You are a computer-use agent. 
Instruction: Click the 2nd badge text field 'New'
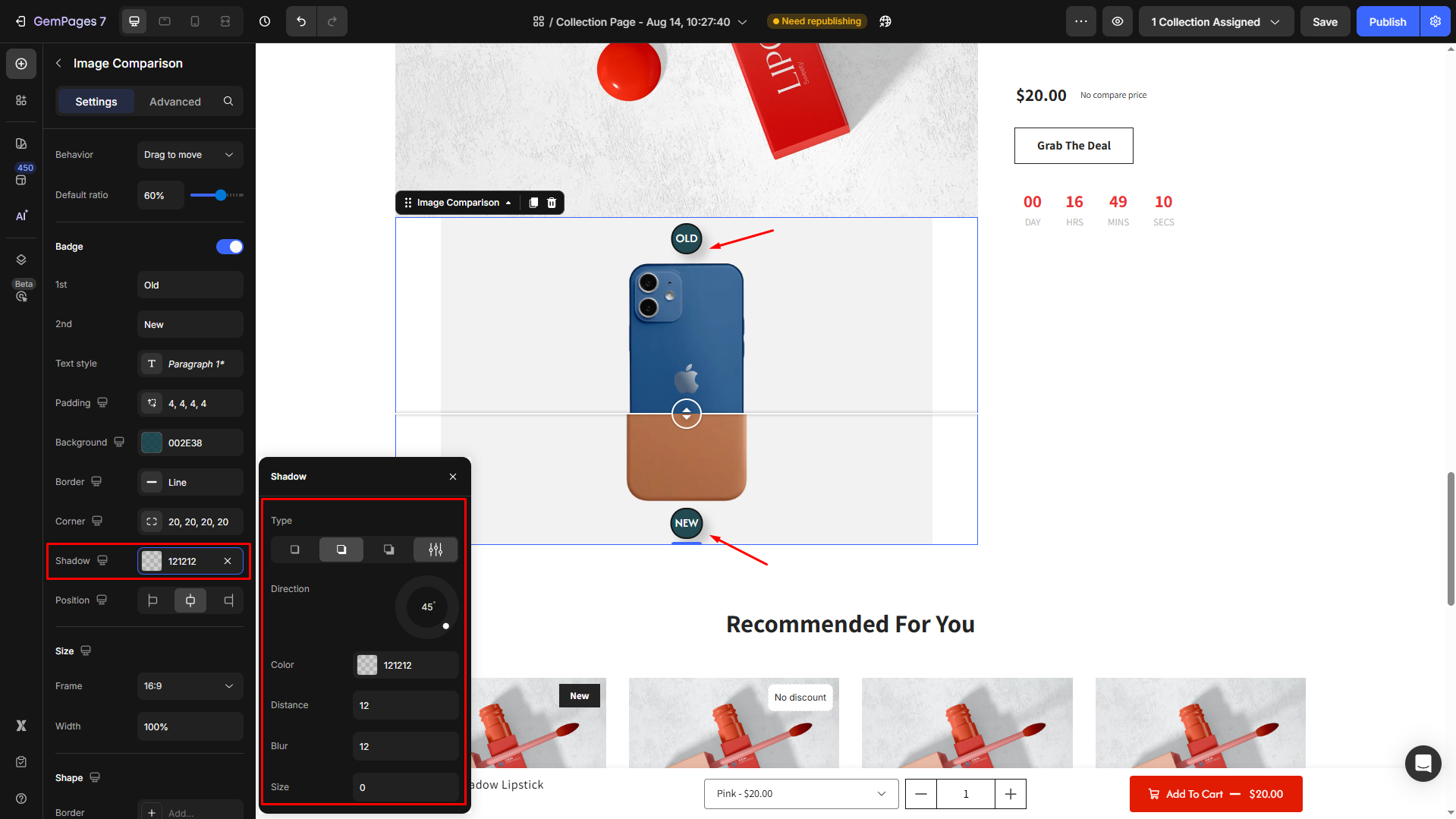click(x=190, y=324)
